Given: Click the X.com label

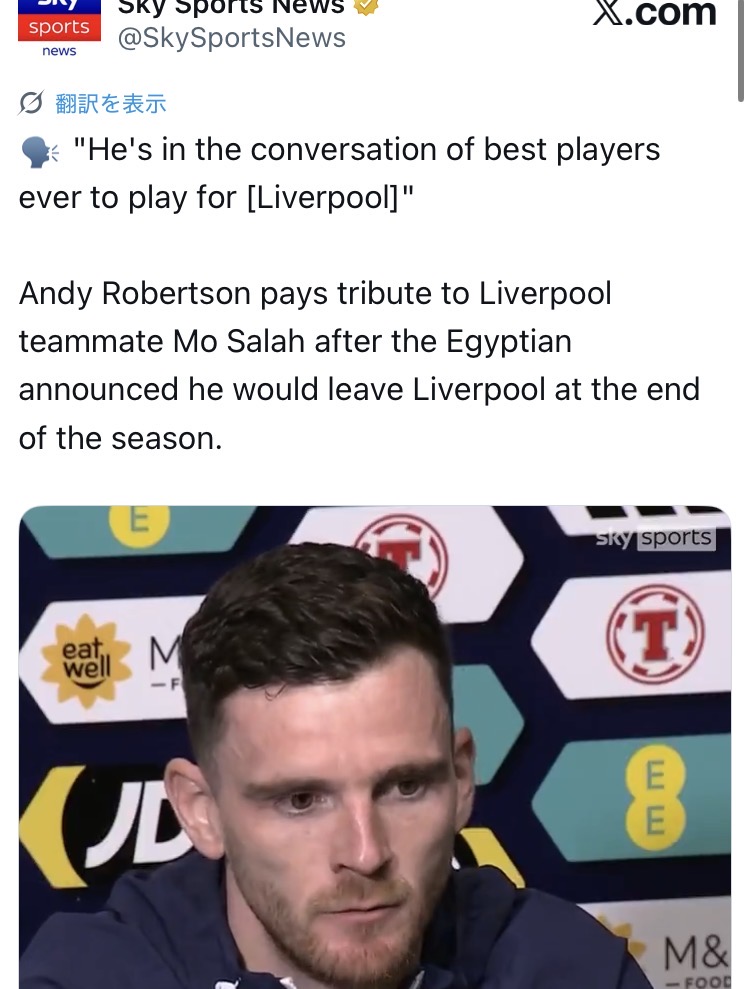Looking at the screenshot, I should (654, 13).
